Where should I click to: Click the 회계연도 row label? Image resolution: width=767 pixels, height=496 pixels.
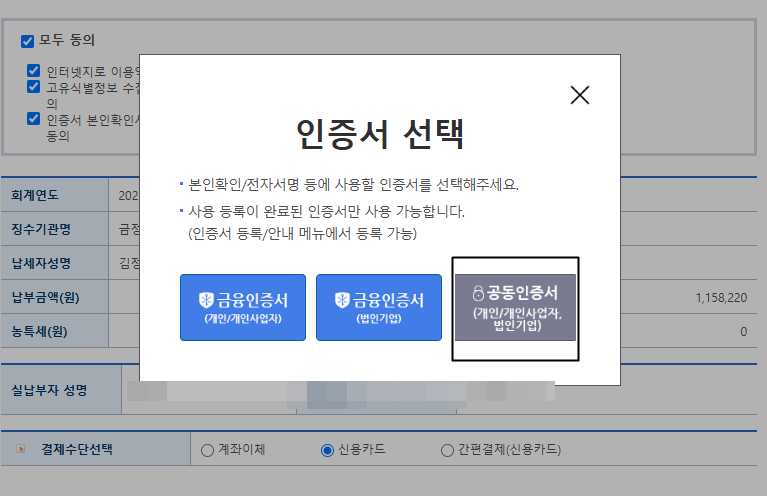(x=35, y=195)
